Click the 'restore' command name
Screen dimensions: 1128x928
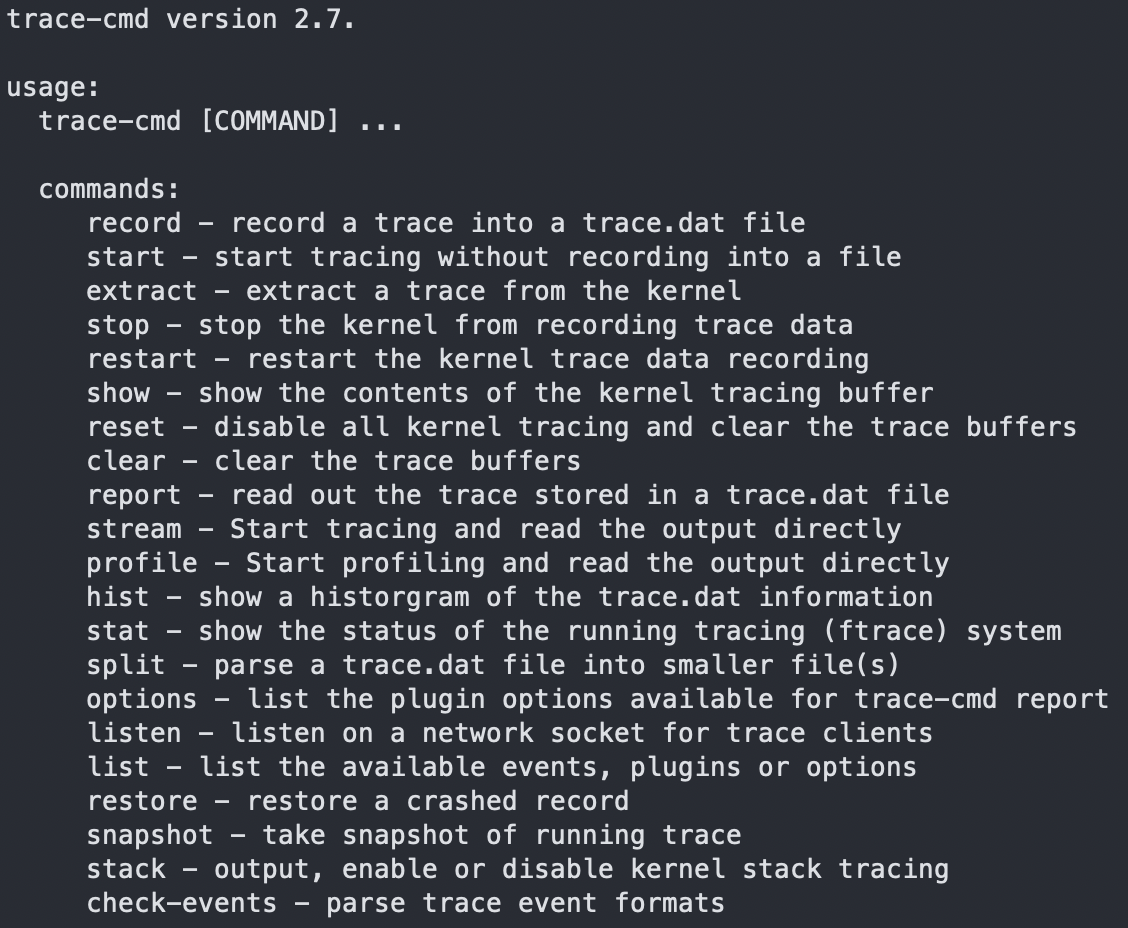point(142,801)
